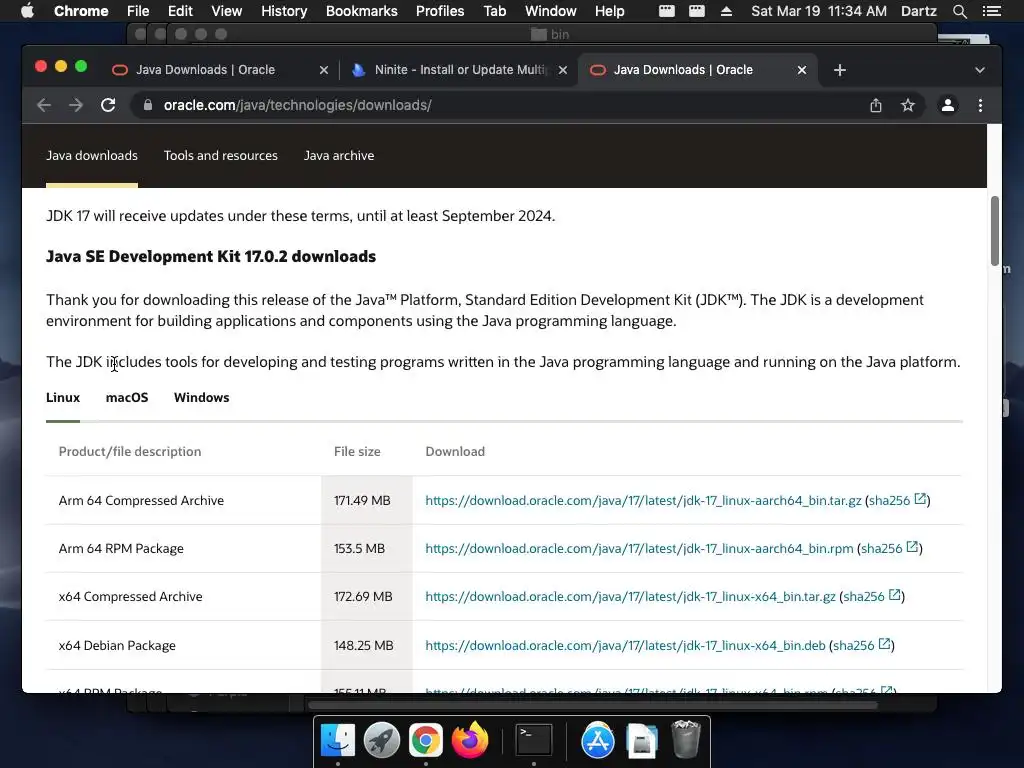Open the View menu
The width and height of the screenshot is (1024, 768).
pos(227,11)
